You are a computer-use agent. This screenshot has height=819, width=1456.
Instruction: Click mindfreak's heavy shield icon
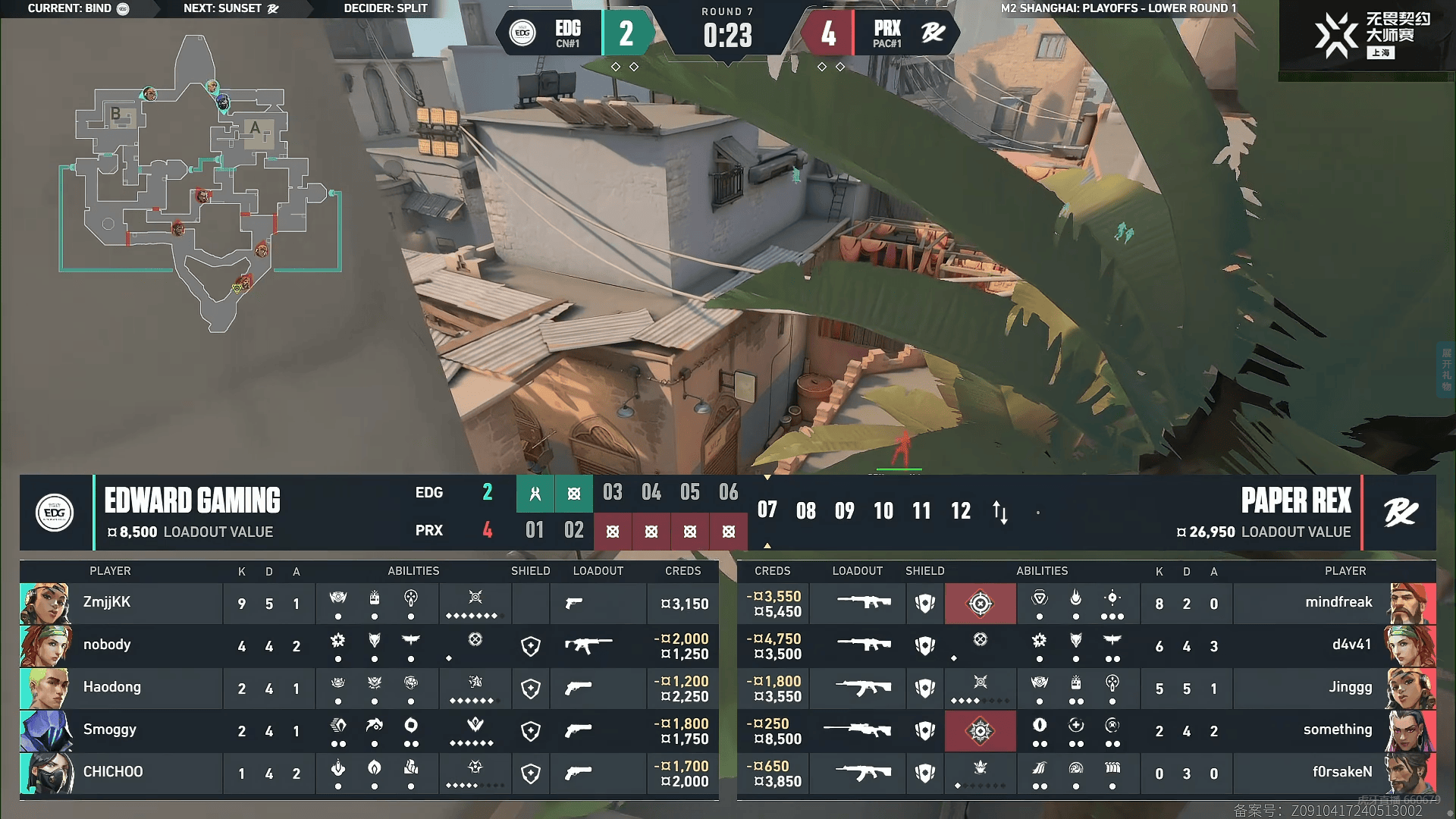point(924,604)
